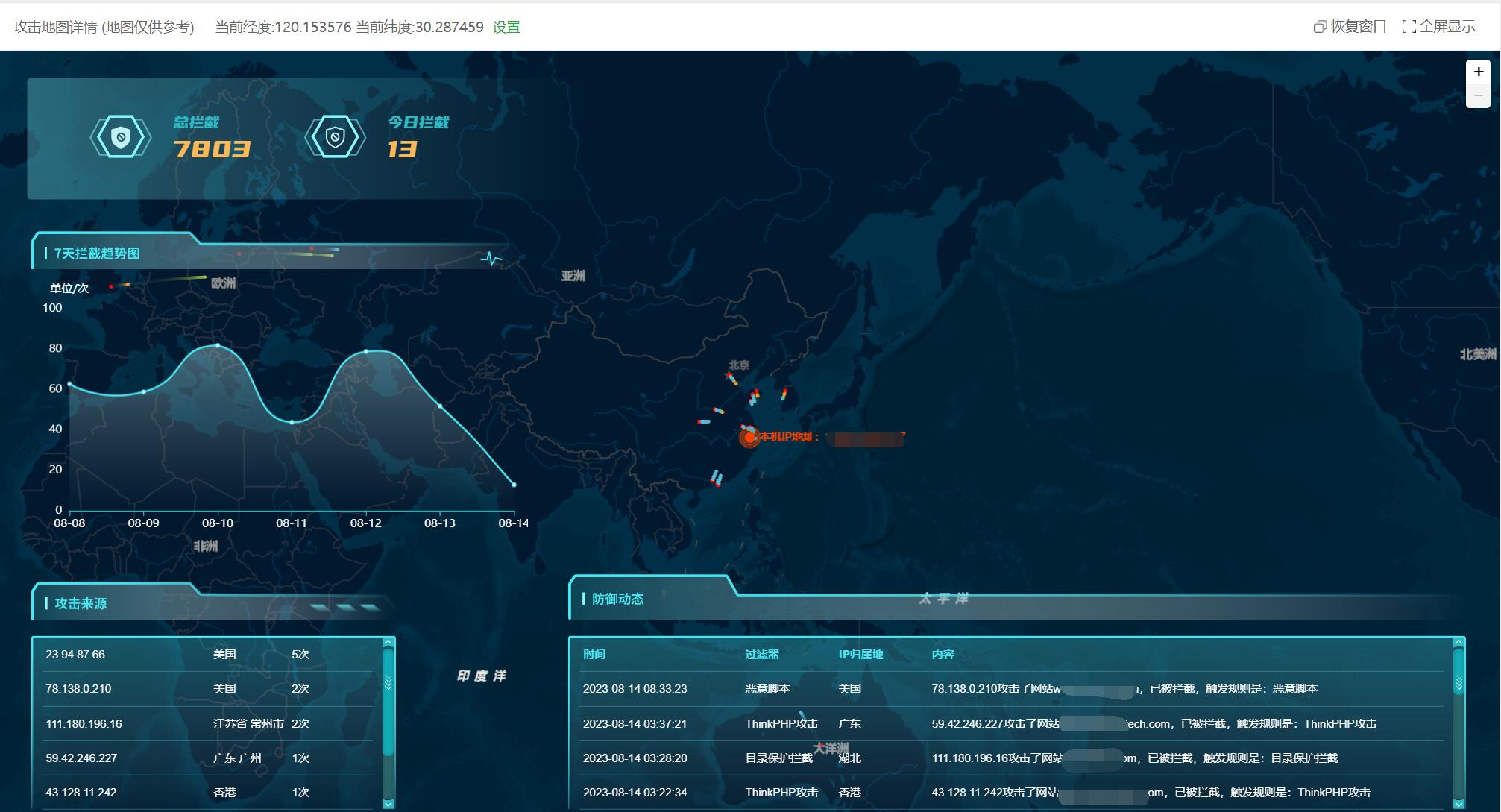Click log entry time 2023-08-14 08:33:23
Screen dimensions: 1501x812
pos(635,689)
